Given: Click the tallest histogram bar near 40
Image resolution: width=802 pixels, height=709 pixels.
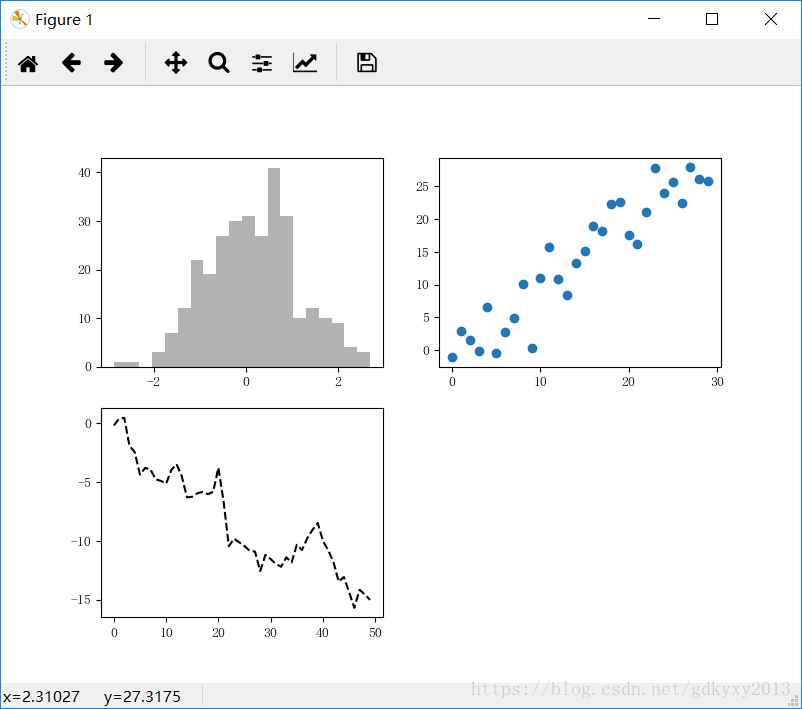Looking at the screenshot, I should [x=274, y=267].
